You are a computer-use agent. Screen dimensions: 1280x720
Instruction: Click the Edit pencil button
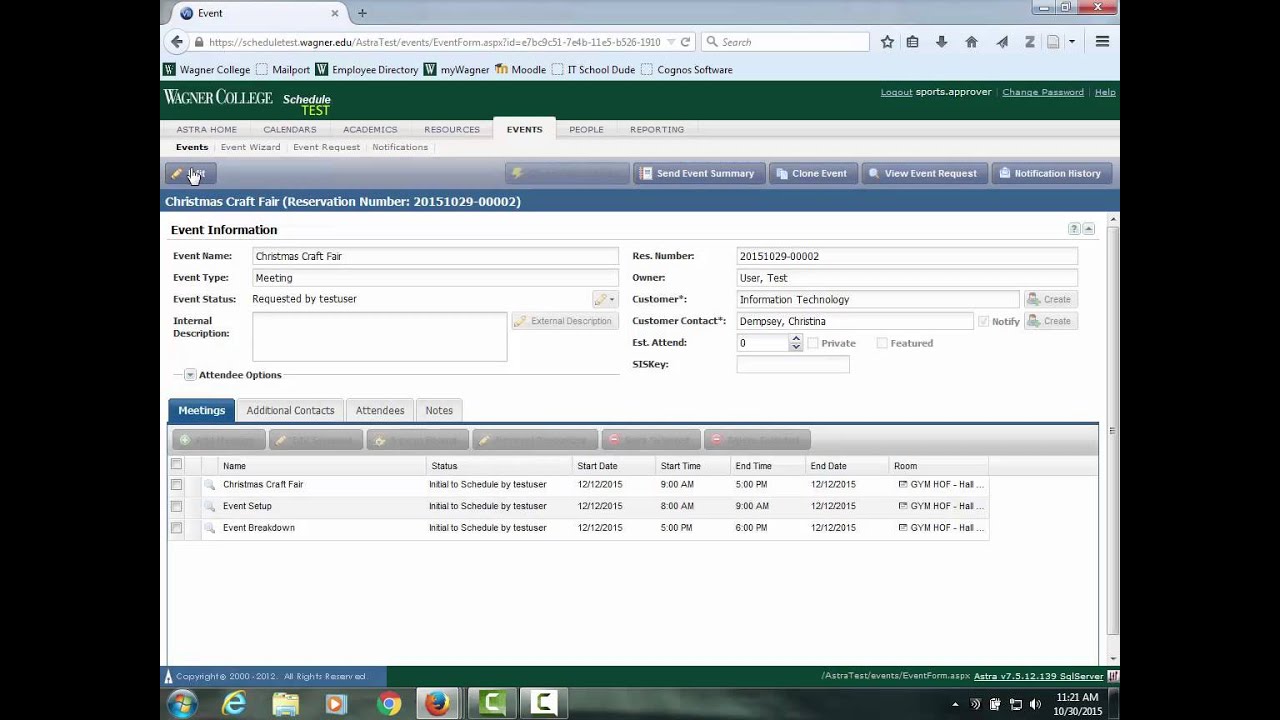189,174
